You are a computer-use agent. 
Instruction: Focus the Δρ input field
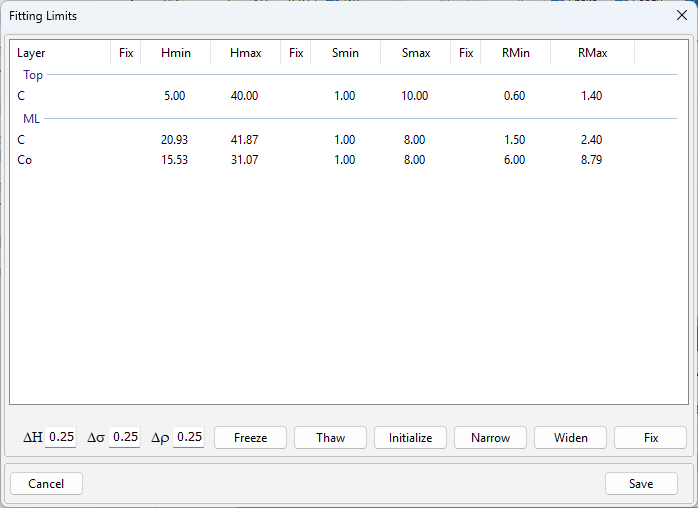coord(189,437)
